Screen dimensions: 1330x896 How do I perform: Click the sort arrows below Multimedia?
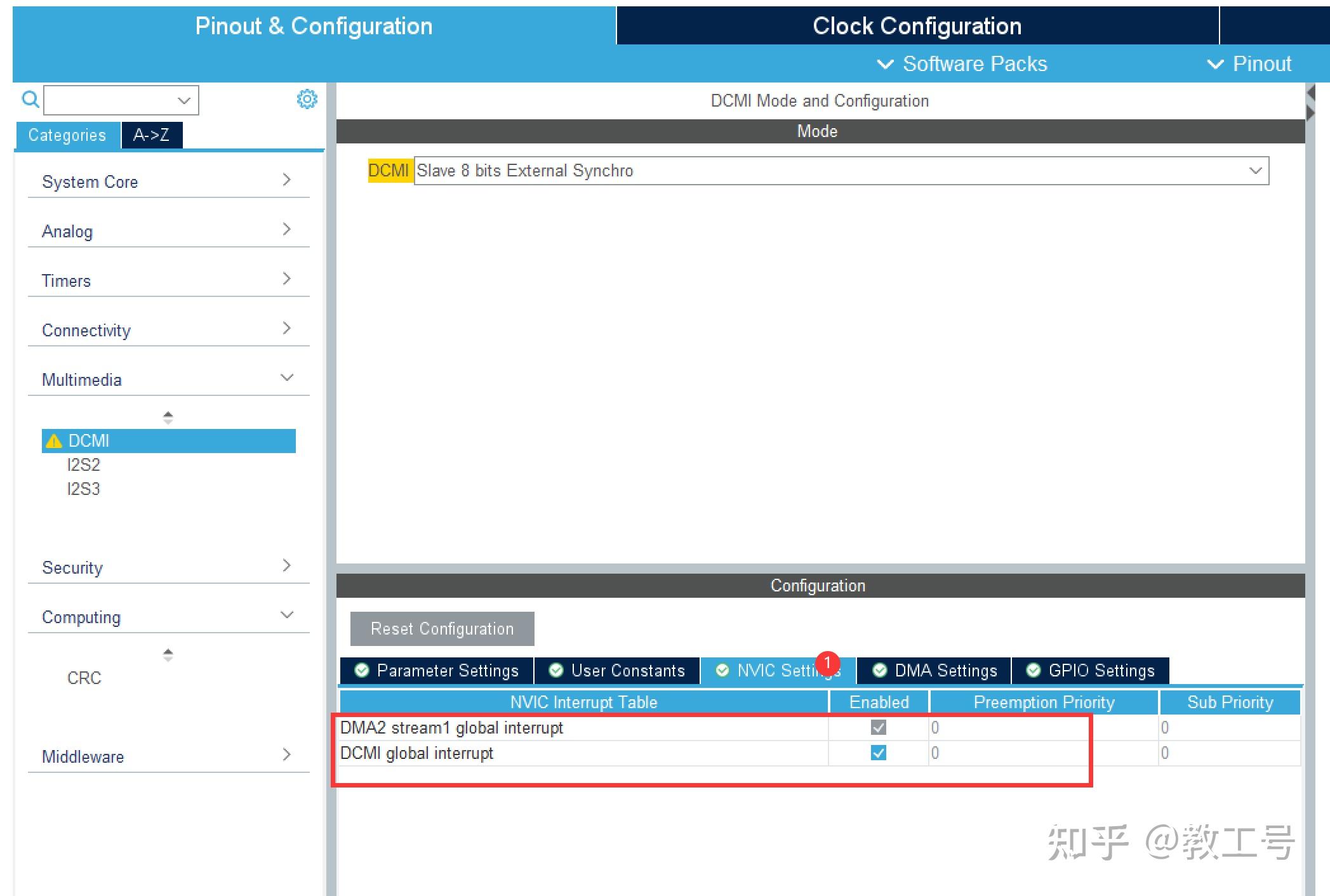(x=168, y=416)
